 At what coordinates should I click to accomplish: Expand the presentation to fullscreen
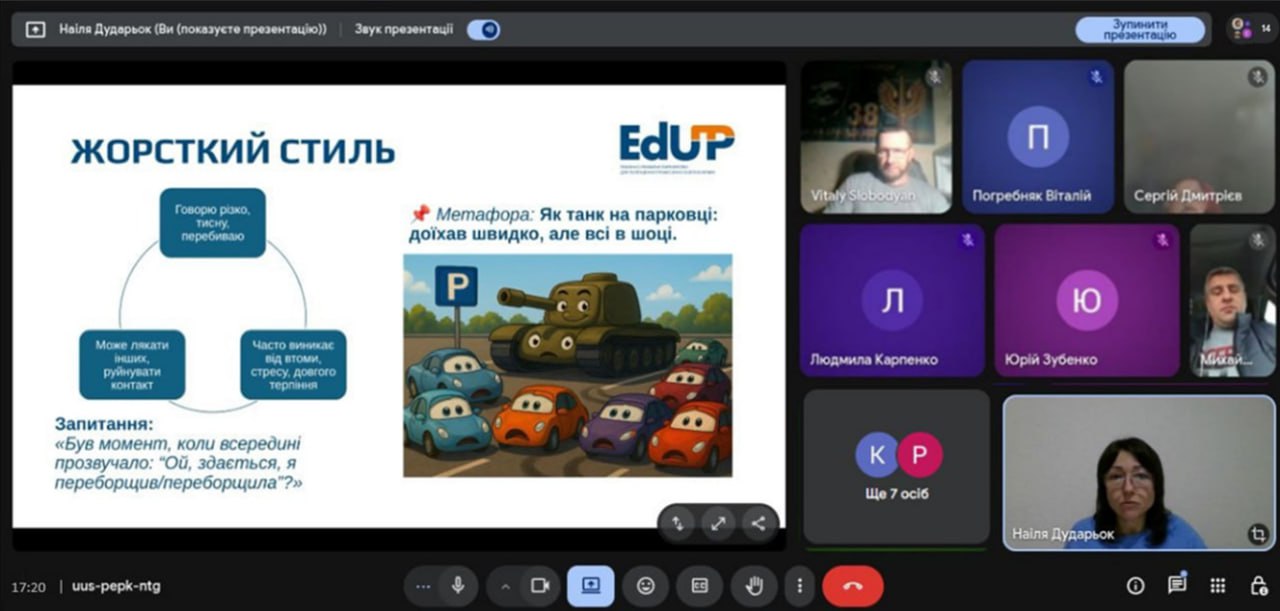tap(717, 522)
